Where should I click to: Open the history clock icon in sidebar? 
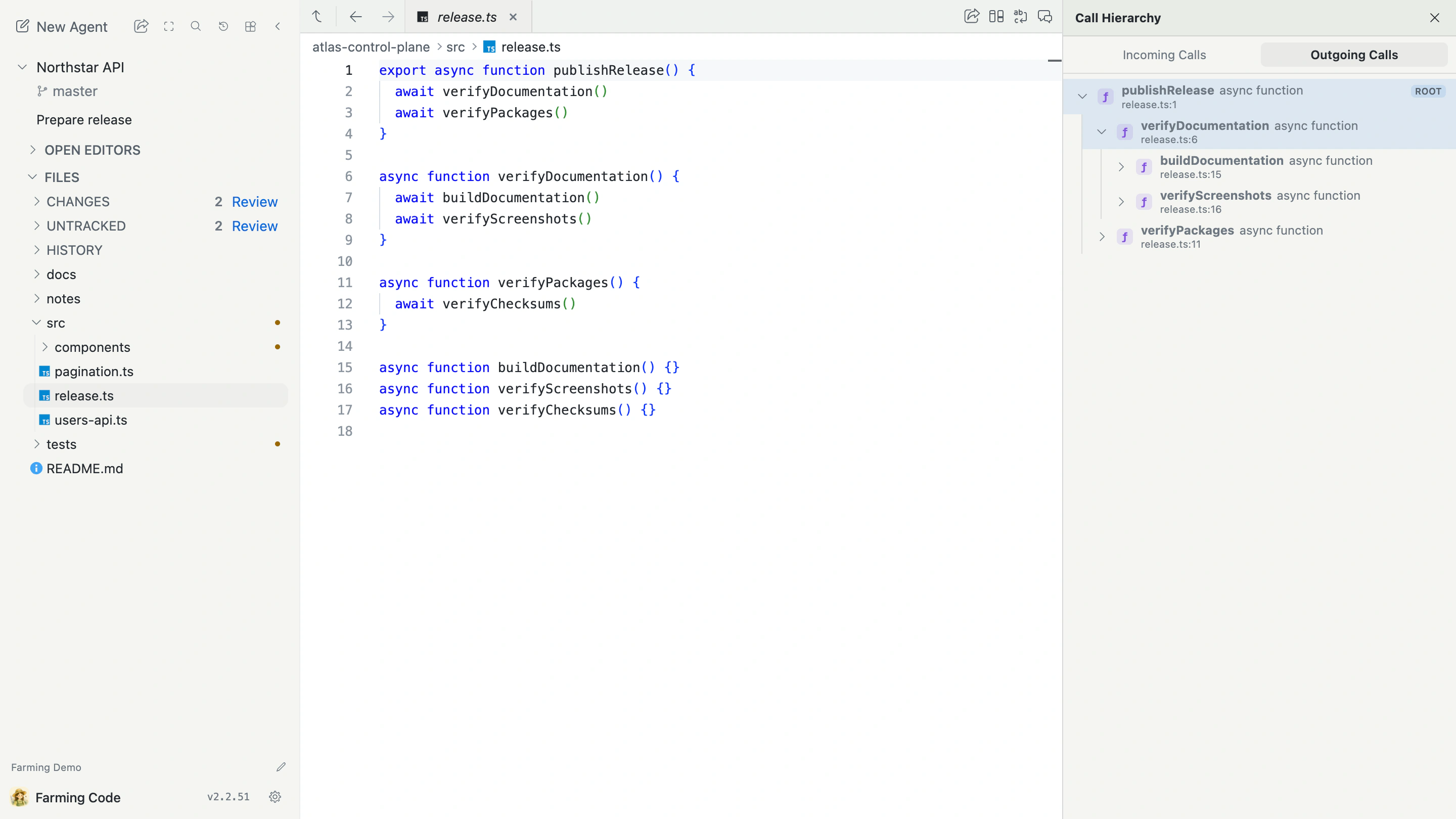(x=223, y=26)
